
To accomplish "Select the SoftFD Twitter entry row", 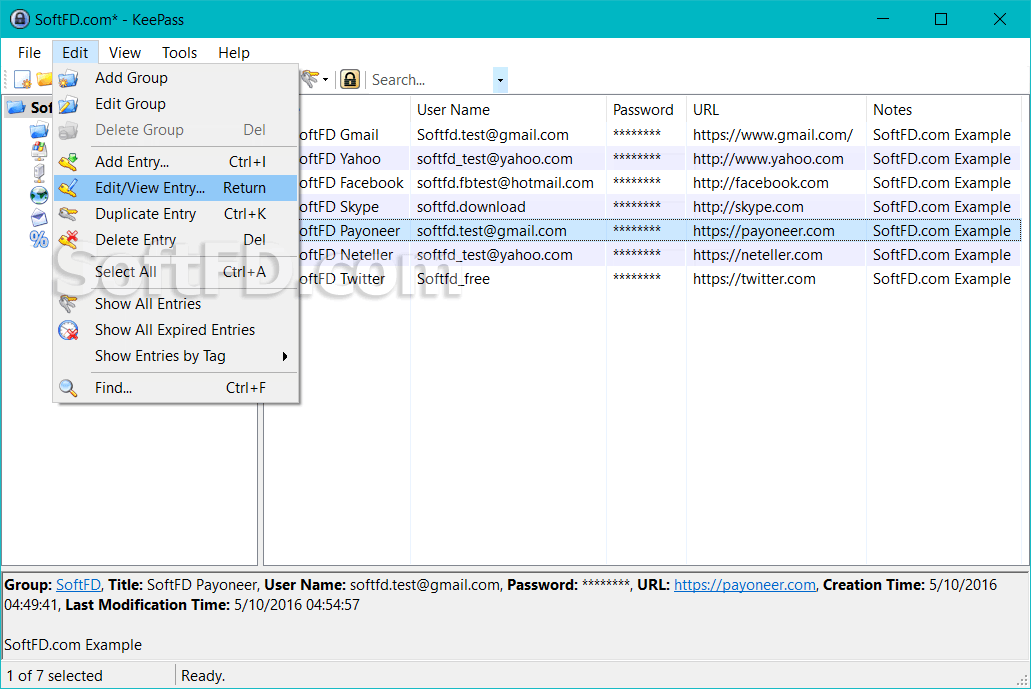I will tap(659, 279).
